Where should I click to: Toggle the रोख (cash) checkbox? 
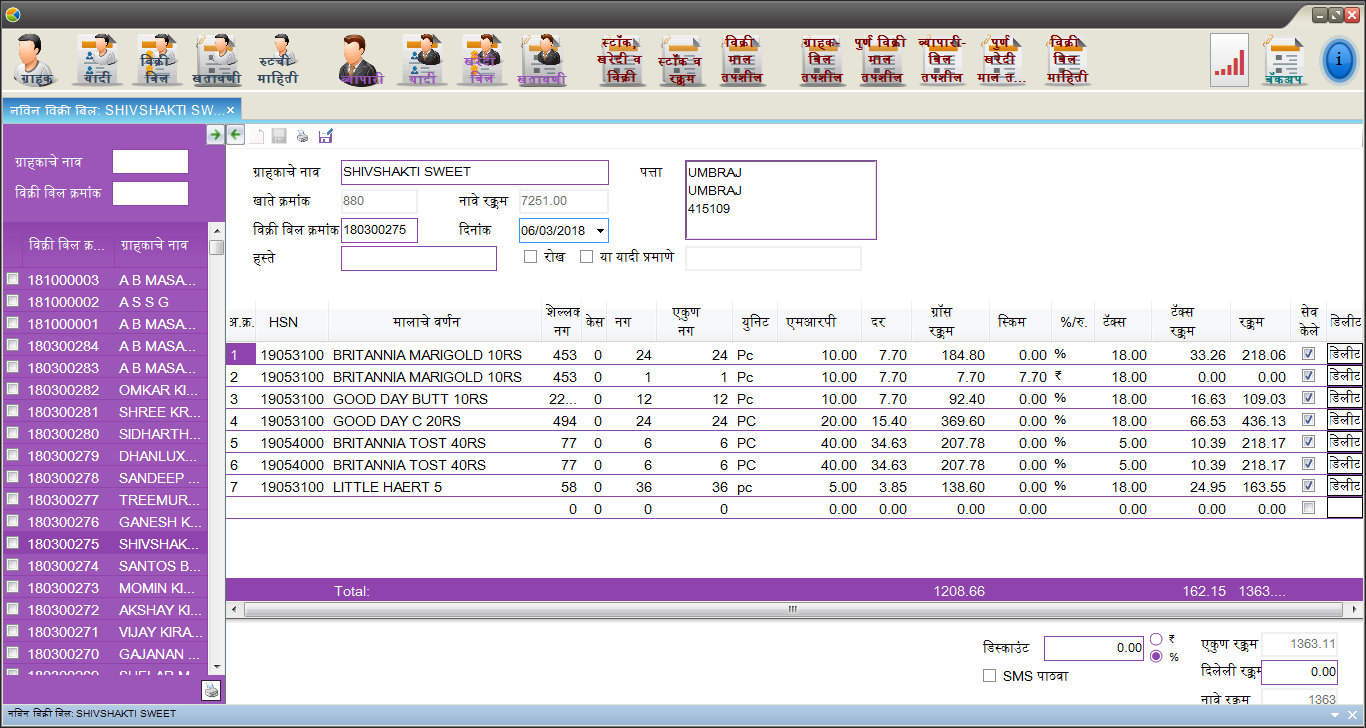point(531,257)
